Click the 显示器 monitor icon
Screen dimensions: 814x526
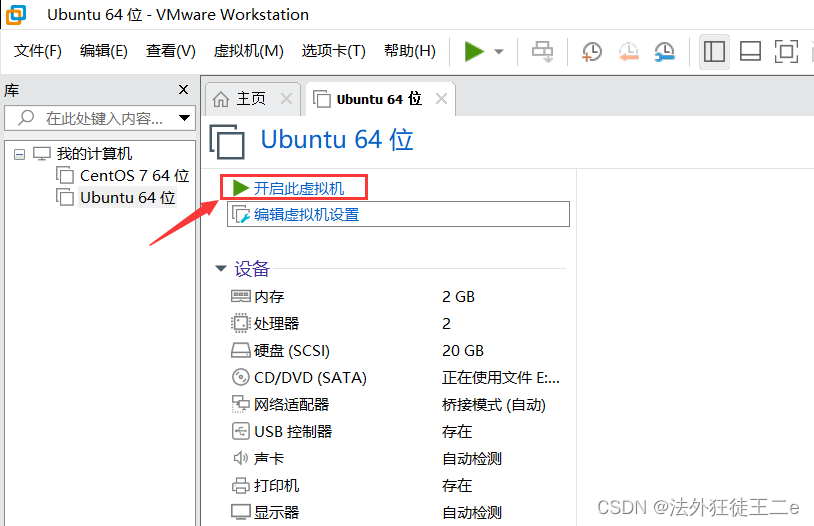(x=240, y=512)
